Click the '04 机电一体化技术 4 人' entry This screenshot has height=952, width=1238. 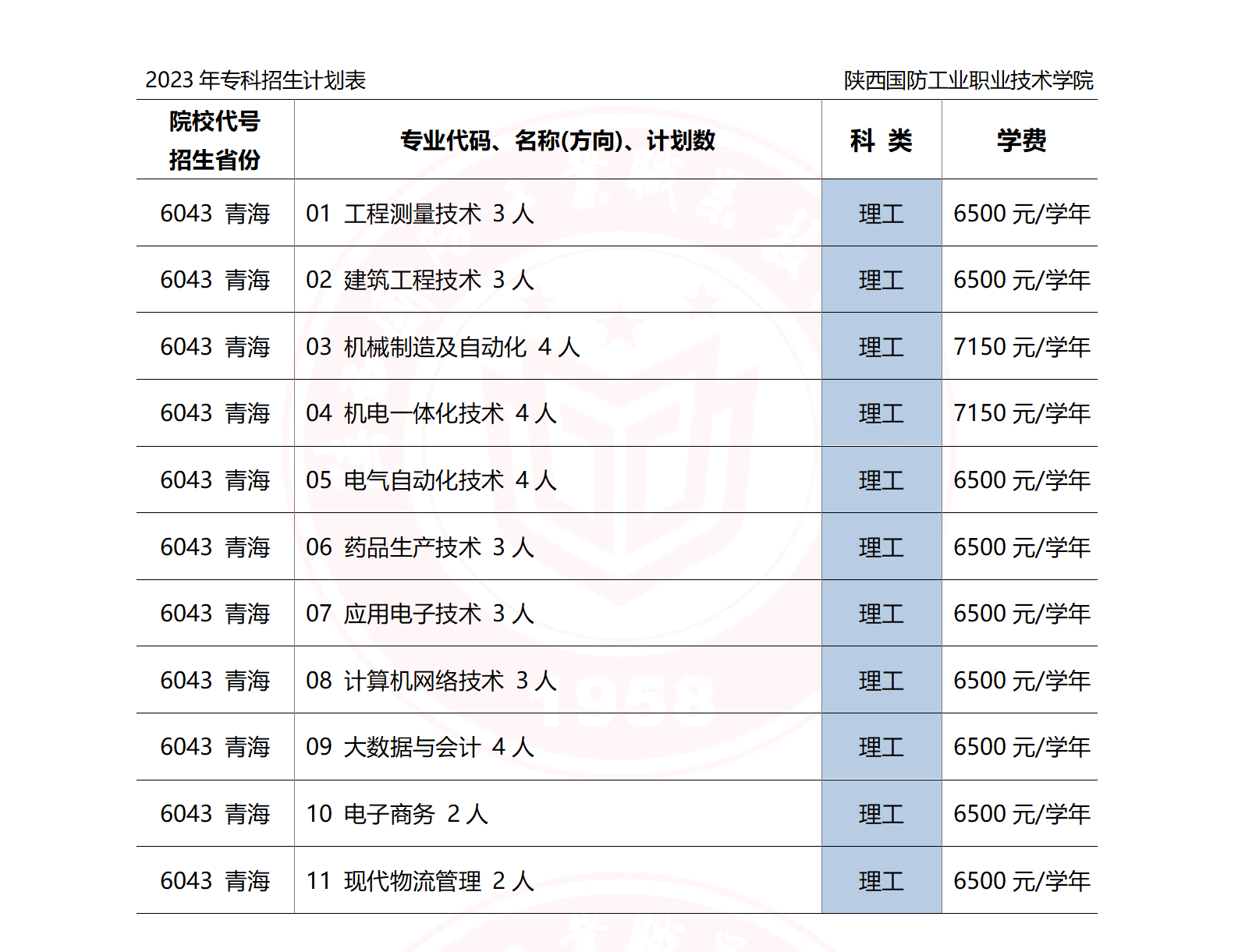431,413
